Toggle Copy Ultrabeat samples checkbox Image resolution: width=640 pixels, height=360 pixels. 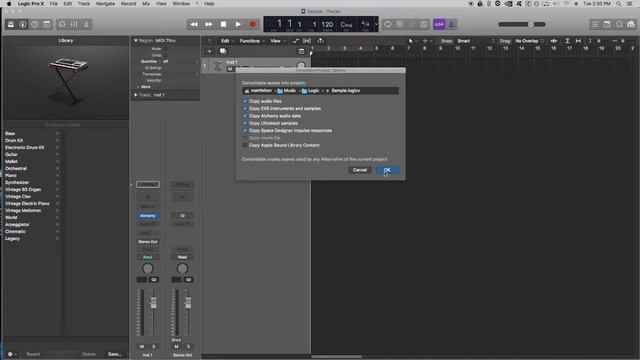pos(245,123)
